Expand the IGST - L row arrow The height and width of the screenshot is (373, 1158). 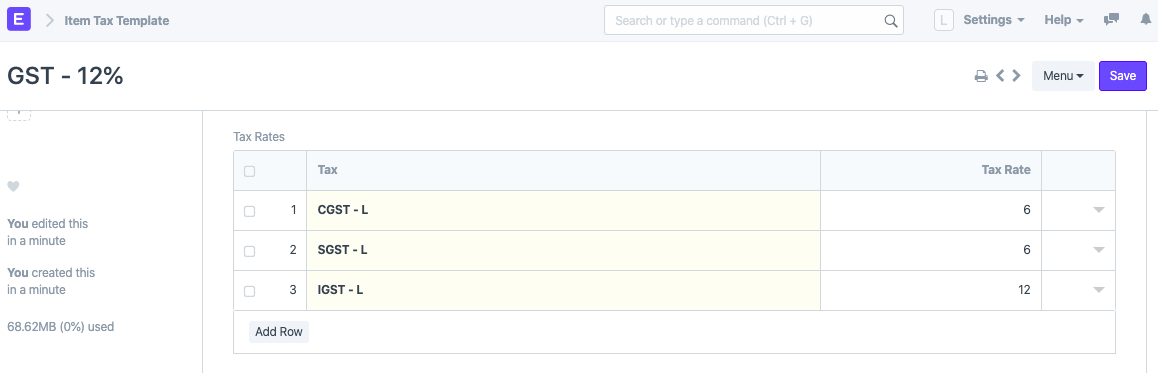[x=1098, y=290]
